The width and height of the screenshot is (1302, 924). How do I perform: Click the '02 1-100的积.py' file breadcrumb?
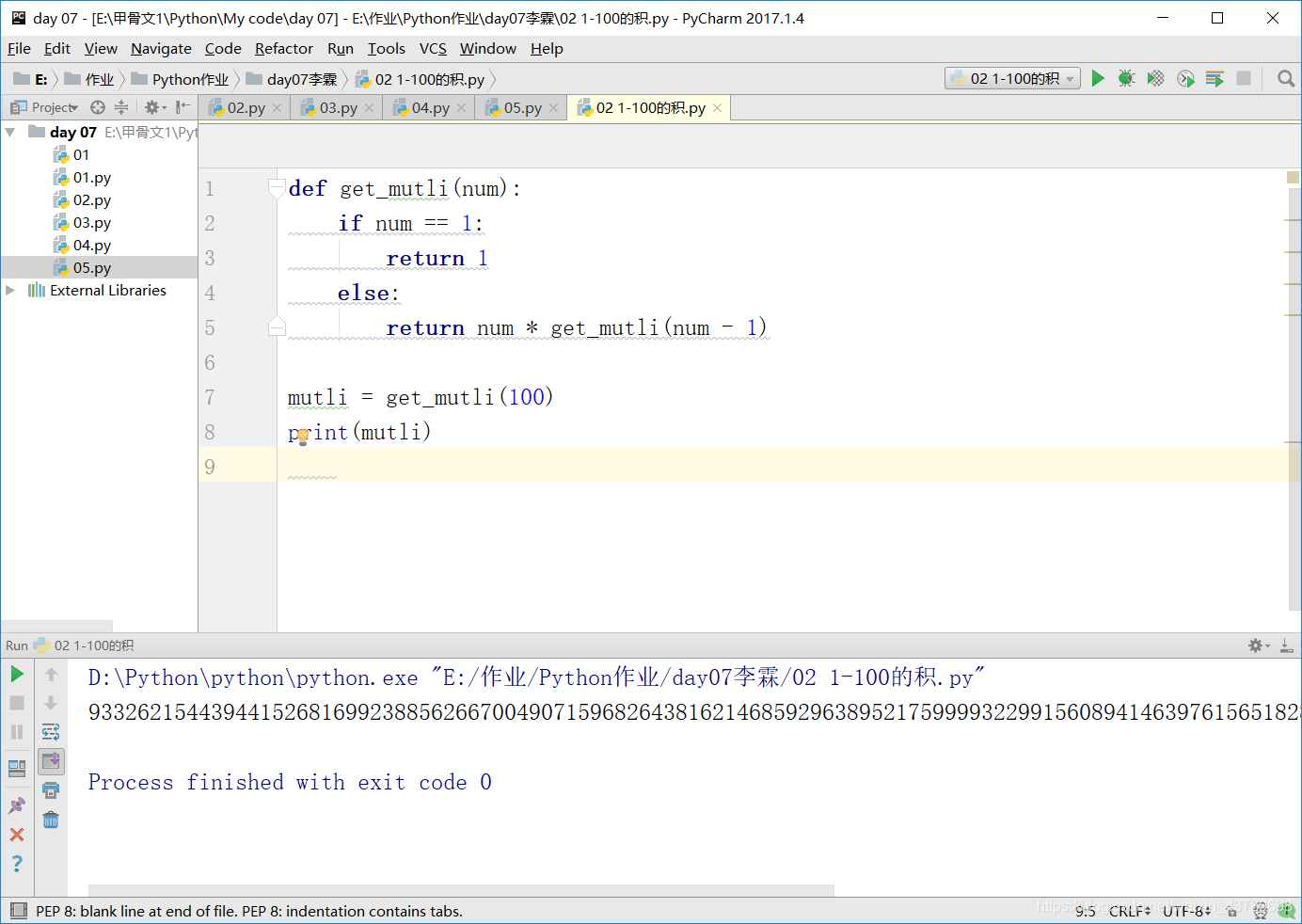tap(420, 79)
